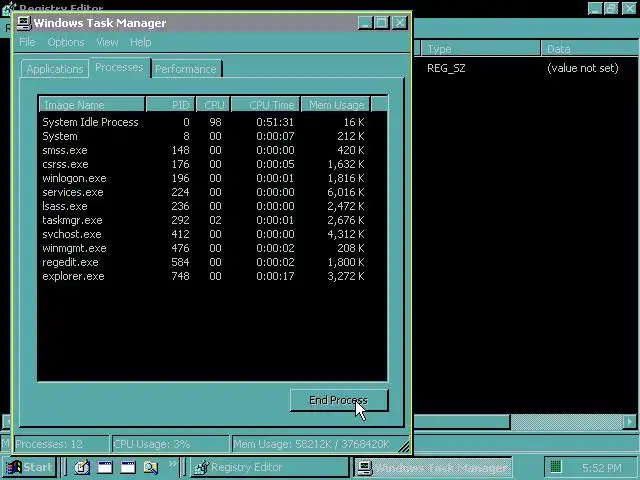Screen dimensions: 640x480
Task: Open the View menu in Task Manager
Action: (x=107, y=42)
